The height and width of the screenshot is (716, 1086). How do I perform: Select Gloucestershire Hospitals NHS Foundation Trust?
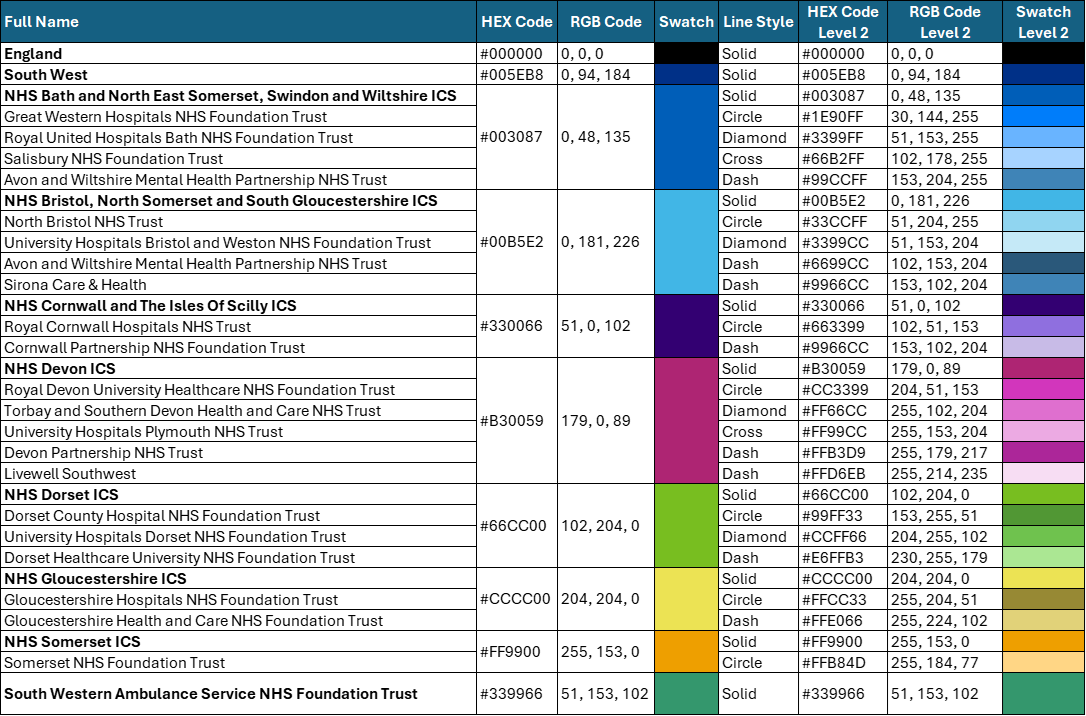coord(238,600)
